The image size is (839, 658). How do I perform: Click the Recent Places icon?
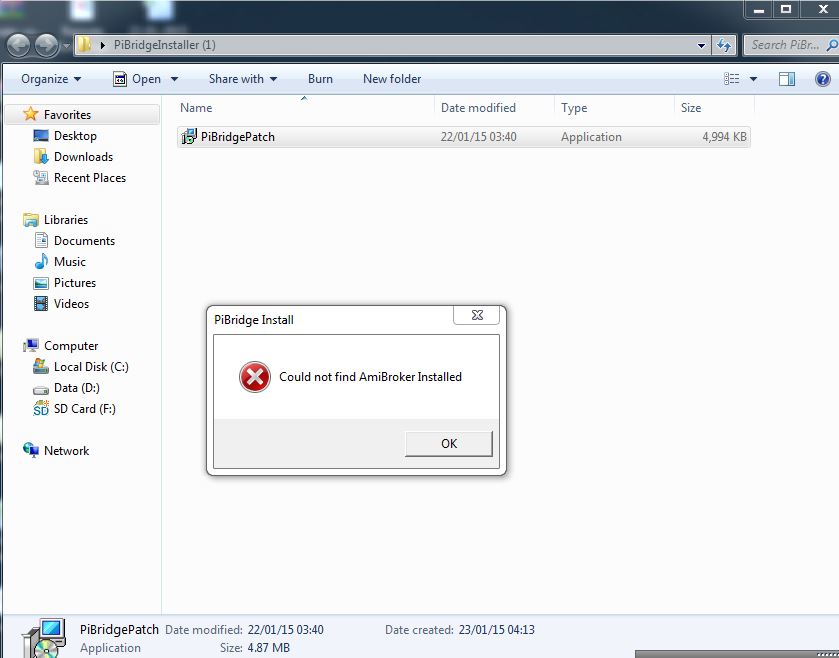pos(41,177)
